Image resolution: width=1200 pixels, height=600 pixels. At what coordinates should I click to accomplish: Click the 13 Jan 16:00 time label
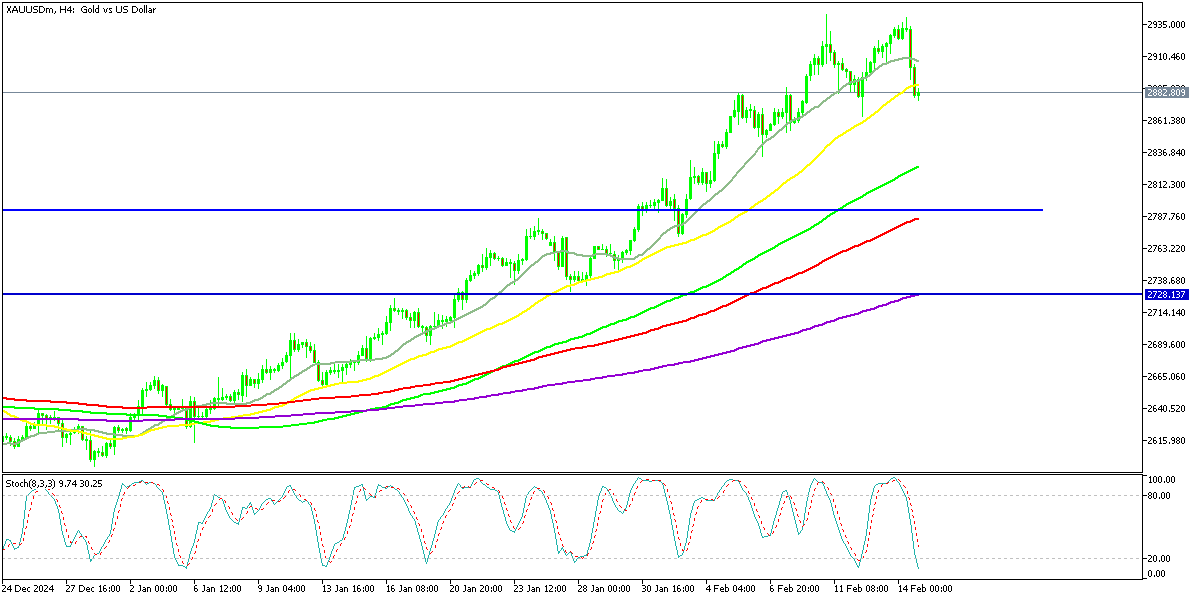coord(349,589)
